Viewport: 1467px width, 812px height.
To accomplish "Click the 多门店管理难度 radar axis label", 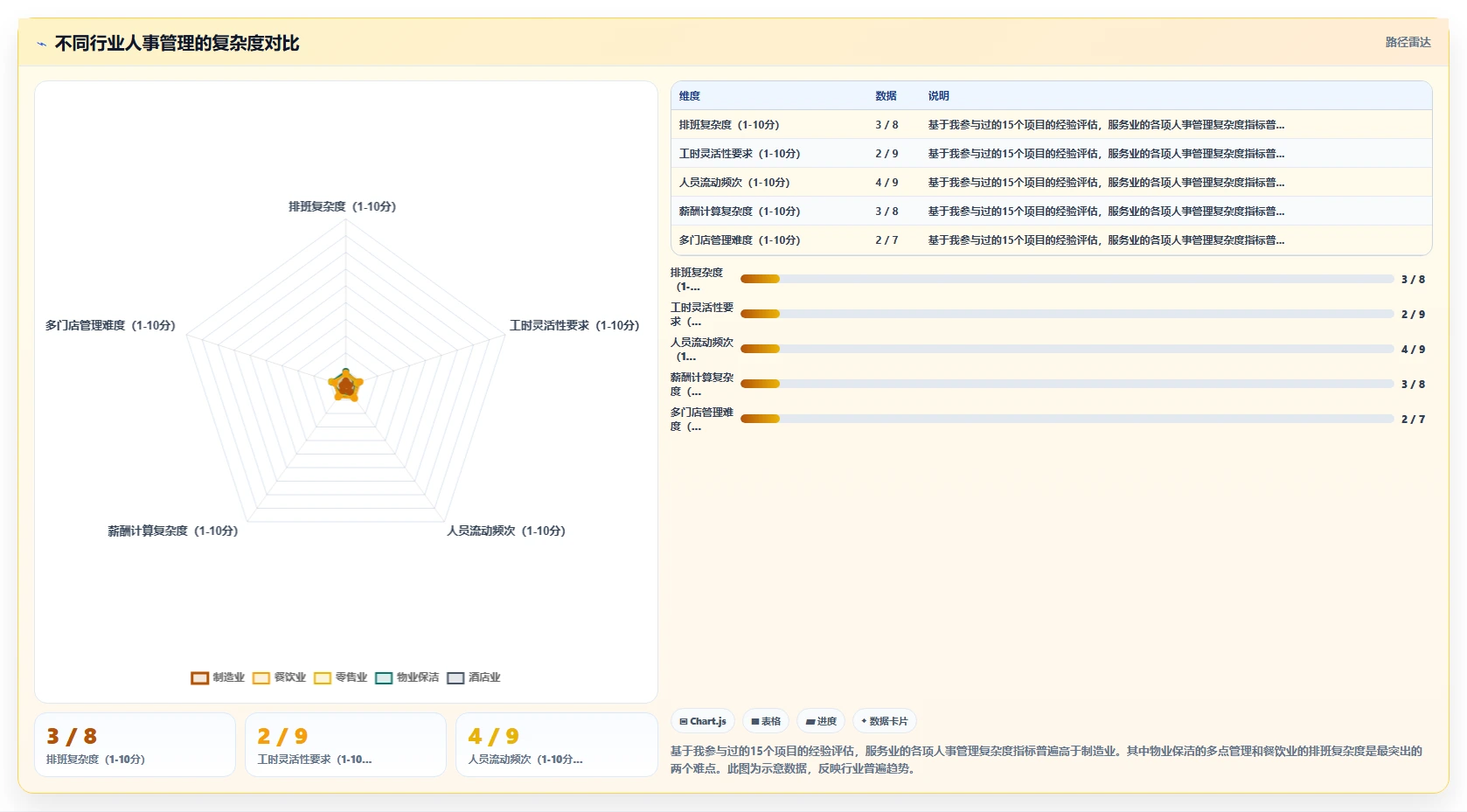I will (110, 326).
